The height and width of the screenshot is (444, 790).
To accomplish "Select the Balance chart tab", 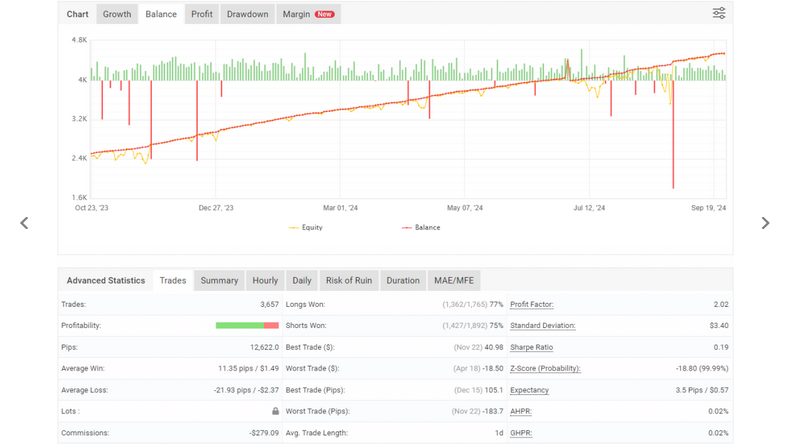I will coord(161,14).
